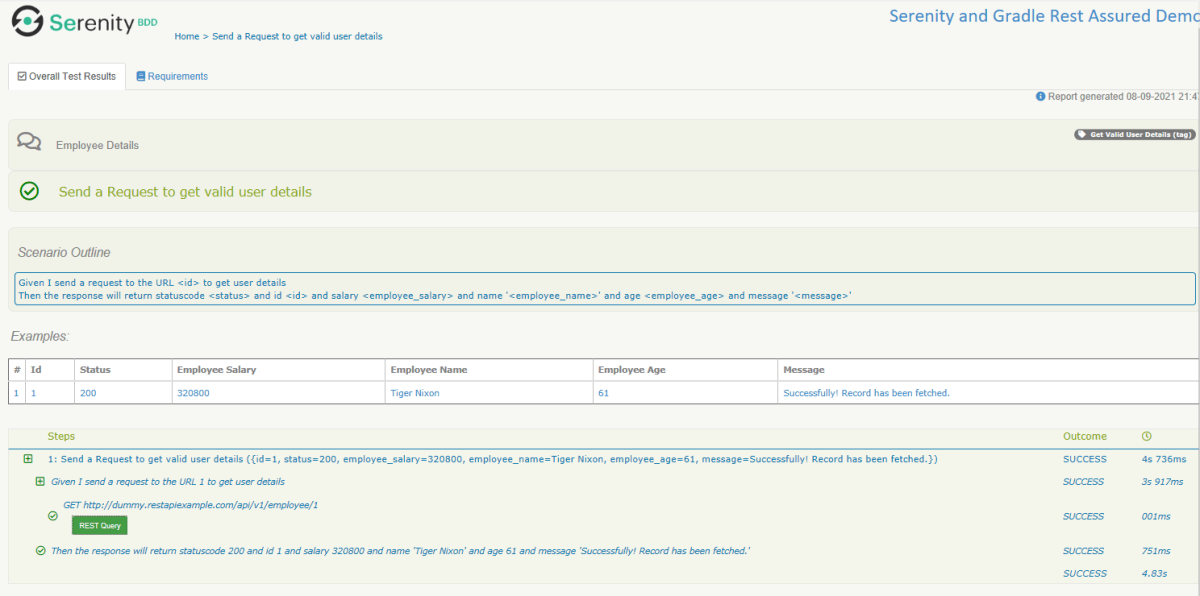Viewport: 1200px width, 596px height.
Task: Click the info icon before the report generated date
Action: (x=1040, y=96)
